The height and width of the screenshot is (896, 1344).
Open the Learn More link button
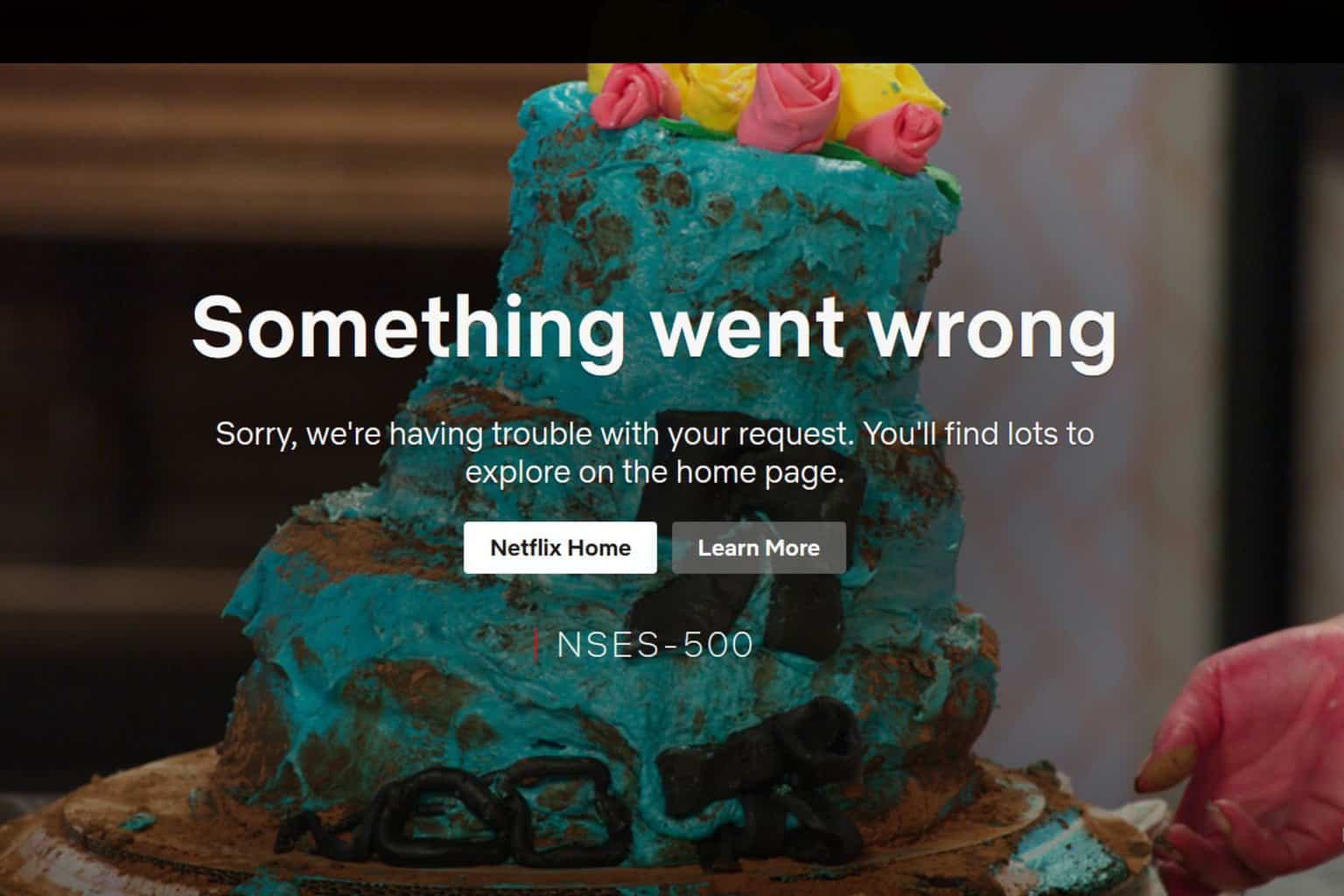point(759,548)
